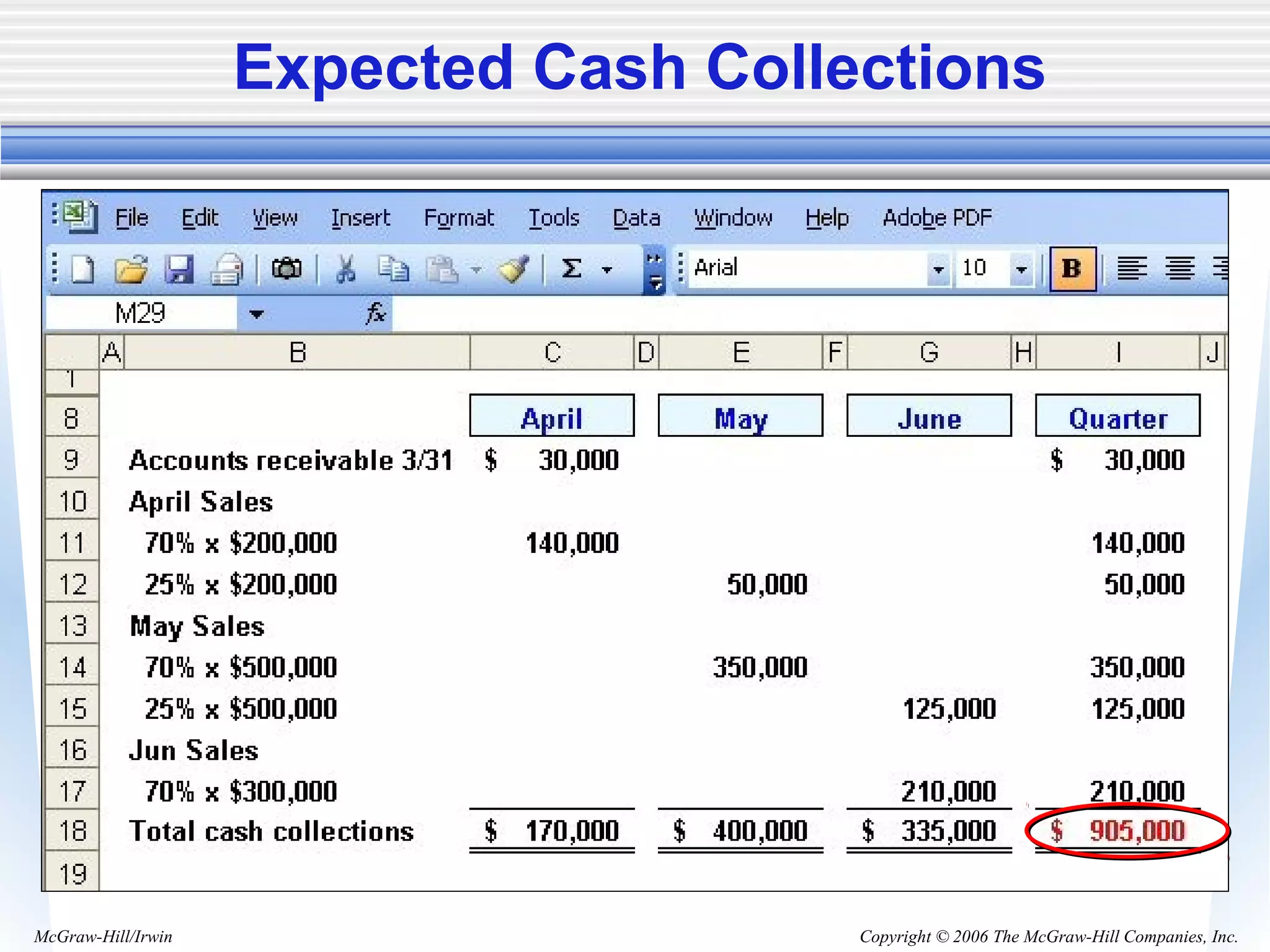Viewport: 1270px width, 952px height.
Task: Select the Format Painter brush
Action: coord(513,269)
